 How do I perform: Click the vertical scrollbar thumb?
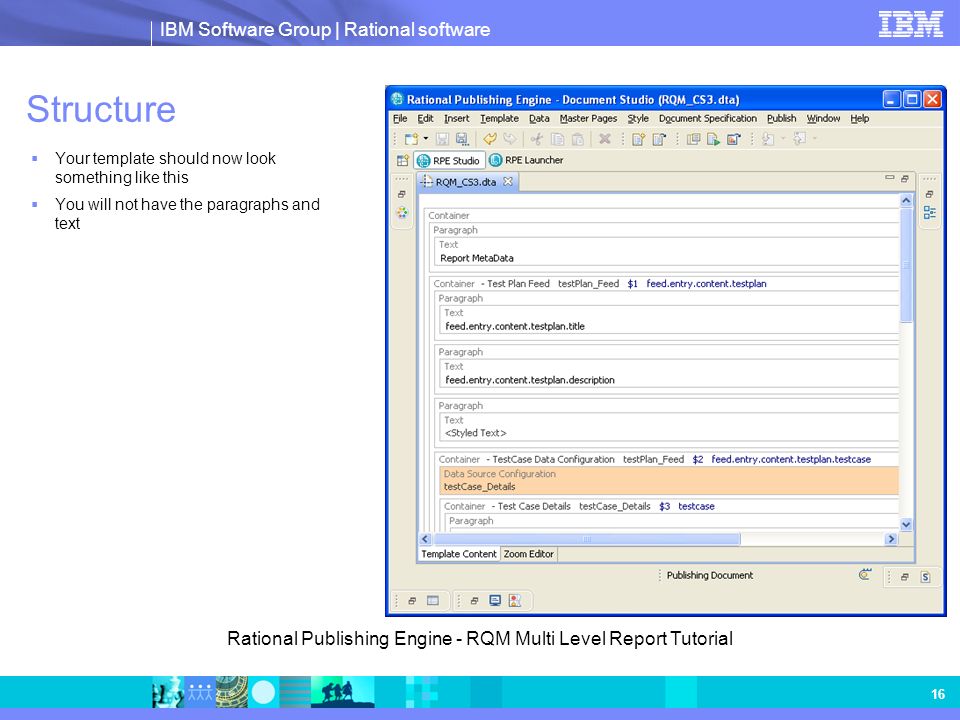906,264
